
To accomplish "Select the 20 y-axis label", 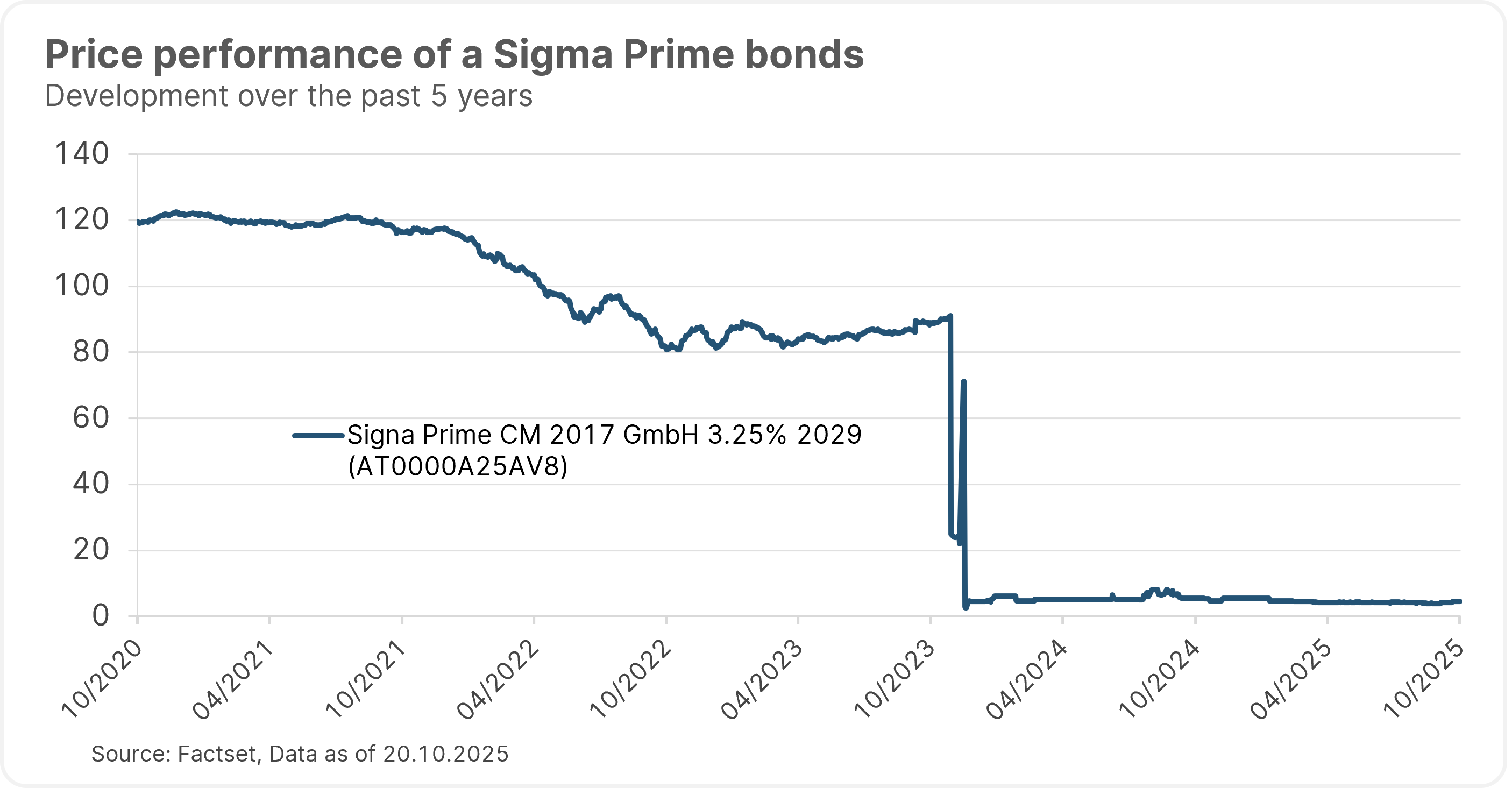I will coord(90,550).
